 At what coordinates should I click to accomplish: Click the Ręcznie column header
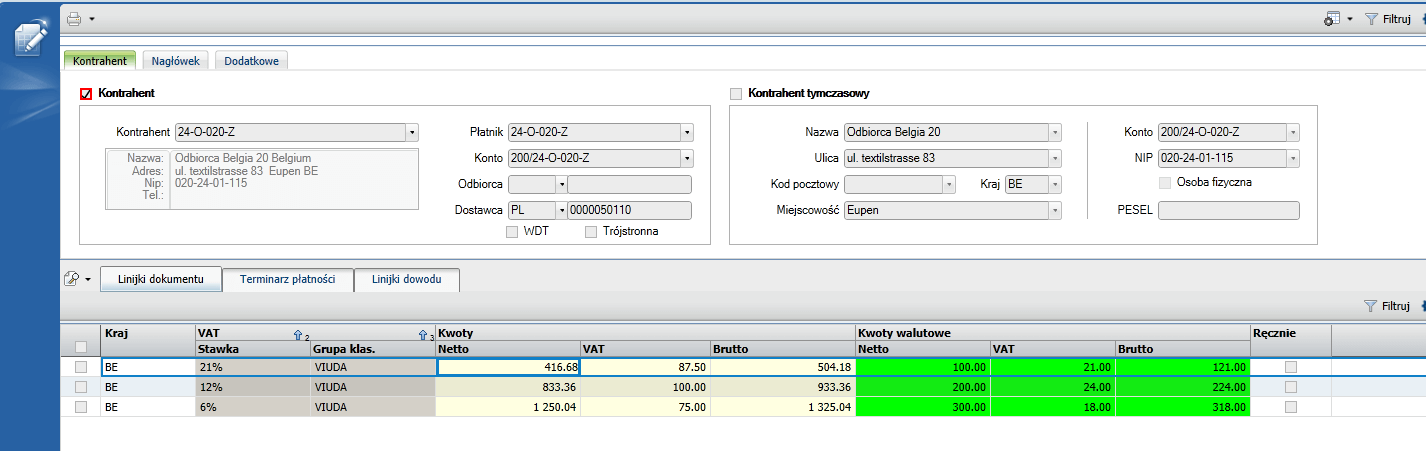click(x=1291, y=339)
